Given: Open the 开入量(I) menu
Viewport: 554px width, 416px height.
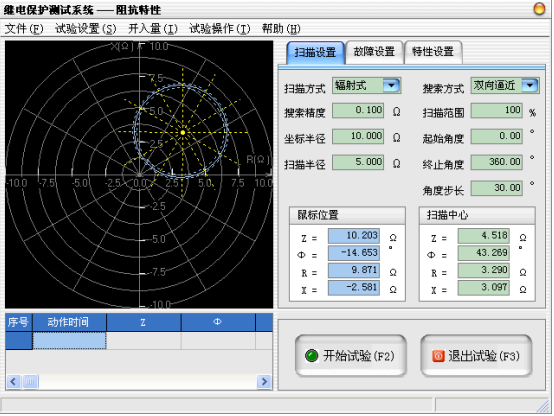Looking at the screenshot, I should [x=153, y=29].
